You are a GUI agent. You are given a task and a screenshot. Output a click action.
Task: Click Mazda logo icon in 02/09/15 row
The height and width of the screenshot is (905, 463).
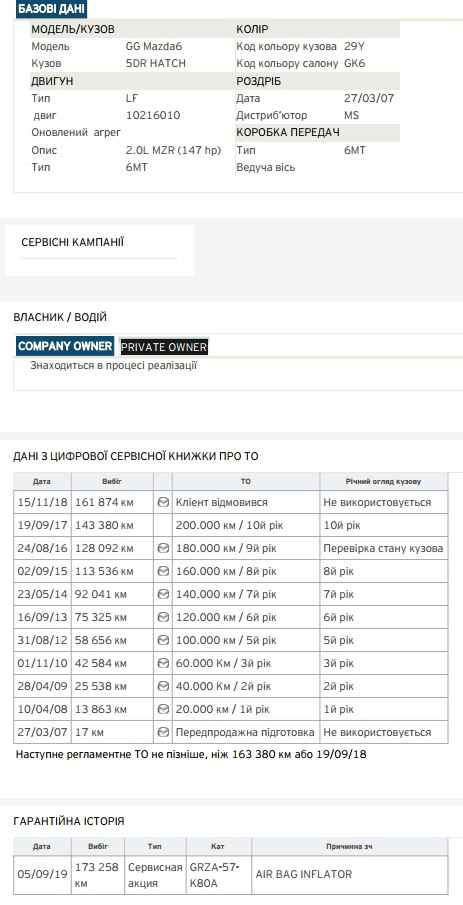(x=163, y=571)
